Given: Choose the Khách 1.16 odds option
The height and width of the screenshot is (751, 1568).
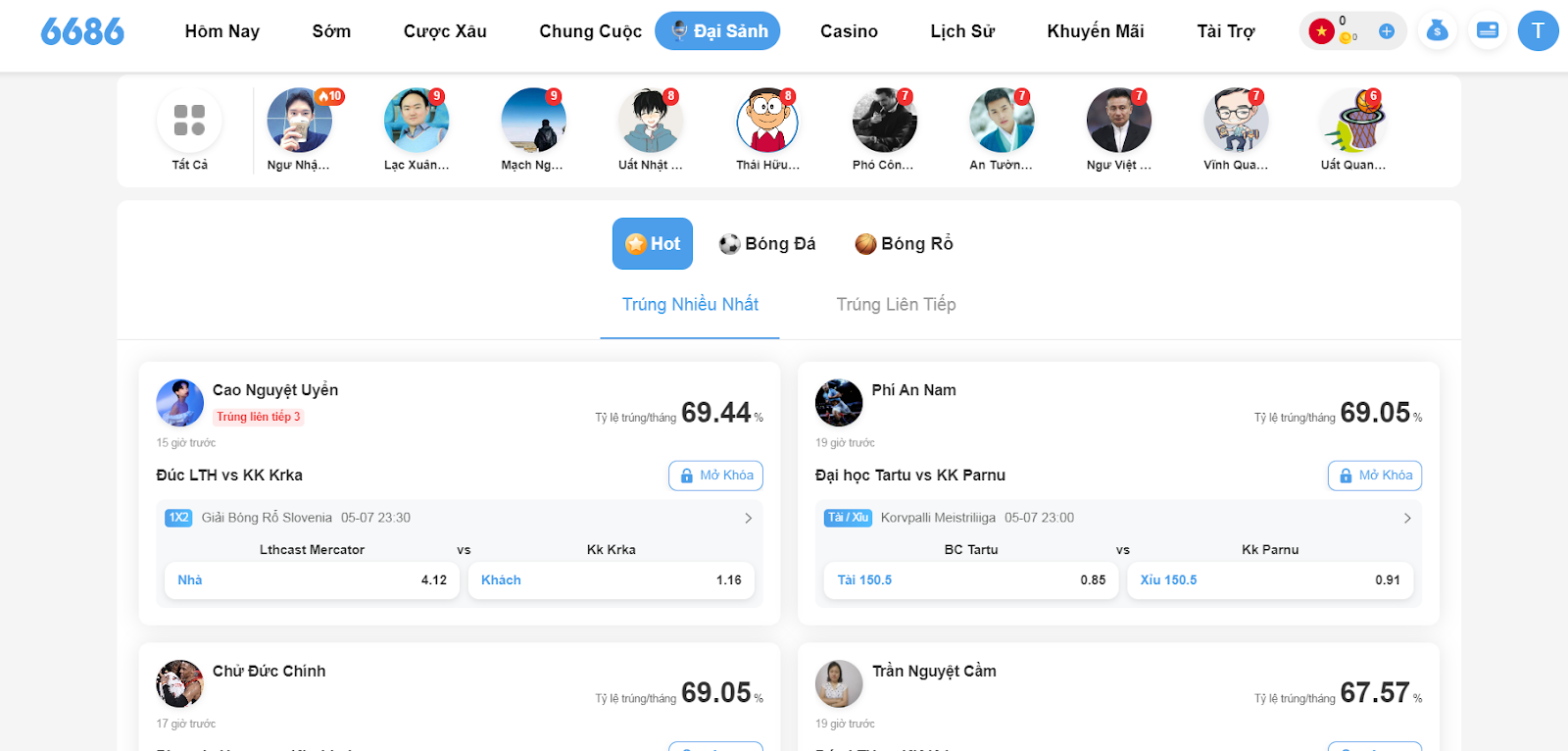Looking at the screenshot, I should point(612,580).
